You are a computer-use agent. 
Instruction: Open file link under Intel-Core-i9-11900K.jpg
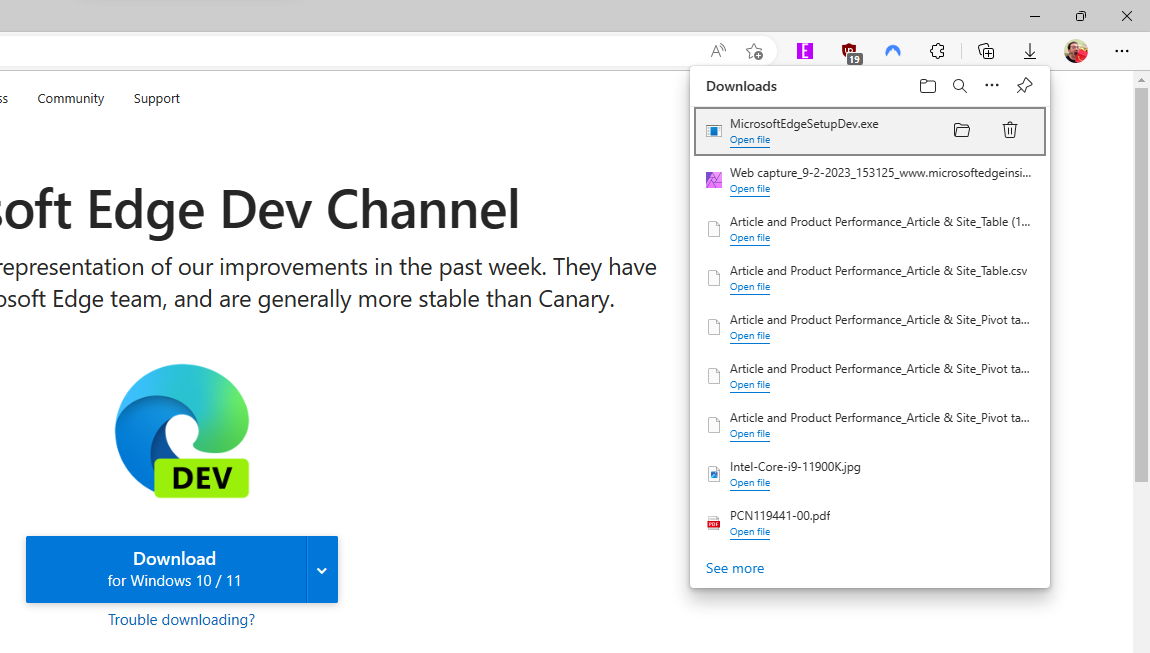pos(750,483)
